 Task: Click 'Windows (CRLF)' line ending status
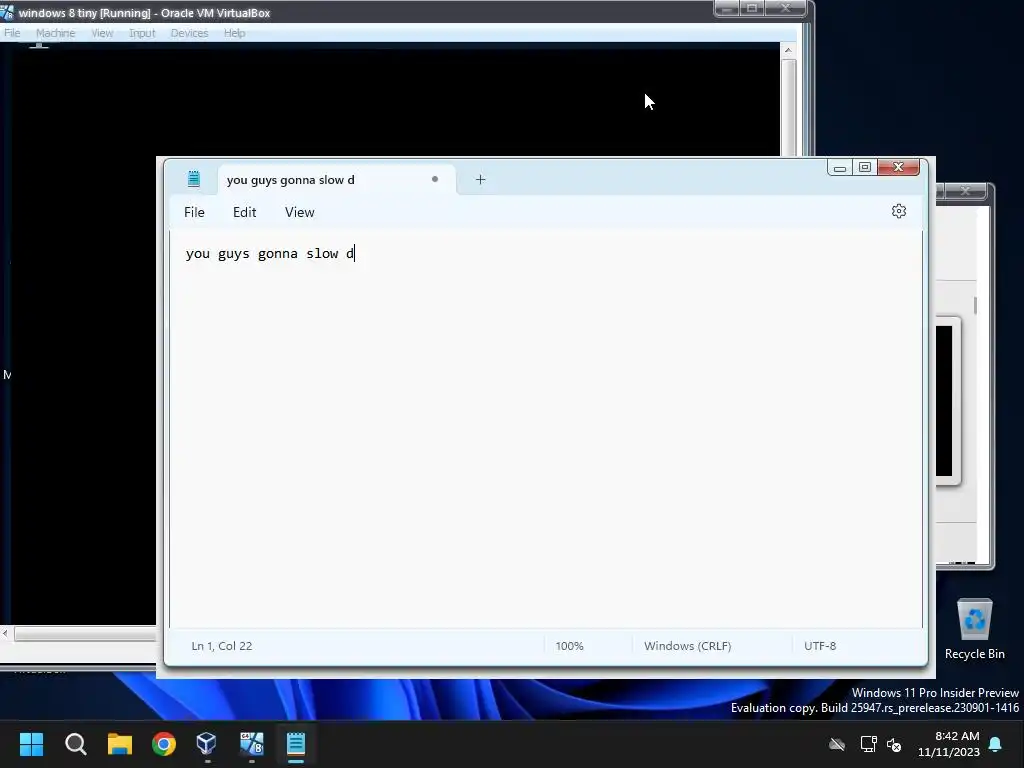[688, 646]
